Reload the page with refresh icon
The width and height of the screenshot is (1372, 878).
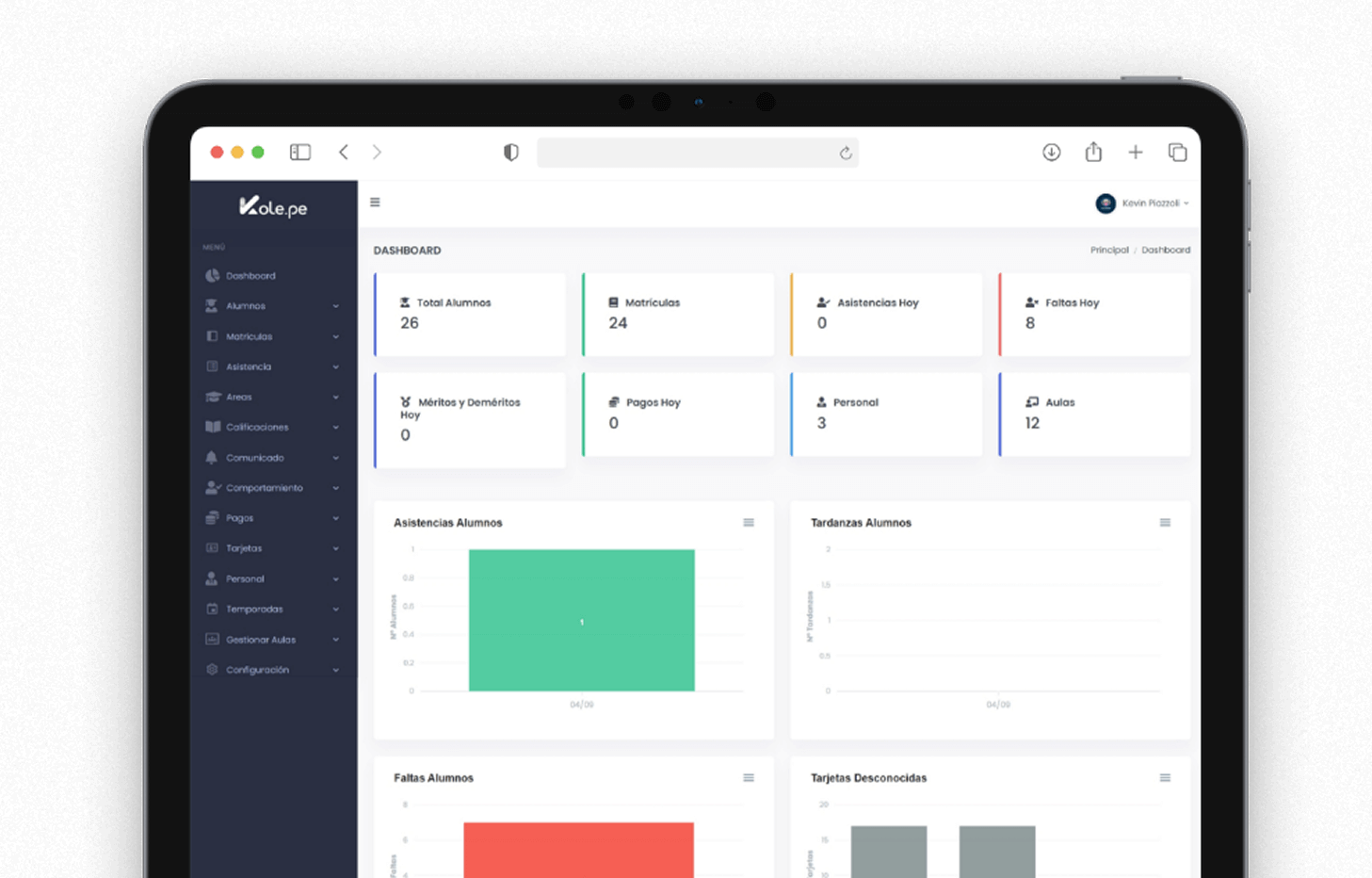coord(846,154)
